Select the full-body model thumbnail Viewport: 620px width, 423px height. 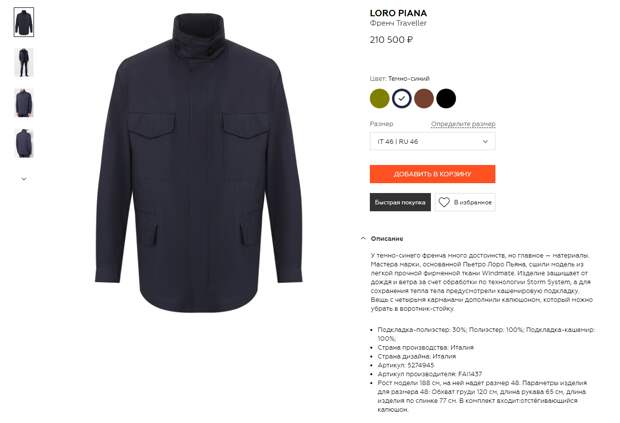(x=24, y=62)
